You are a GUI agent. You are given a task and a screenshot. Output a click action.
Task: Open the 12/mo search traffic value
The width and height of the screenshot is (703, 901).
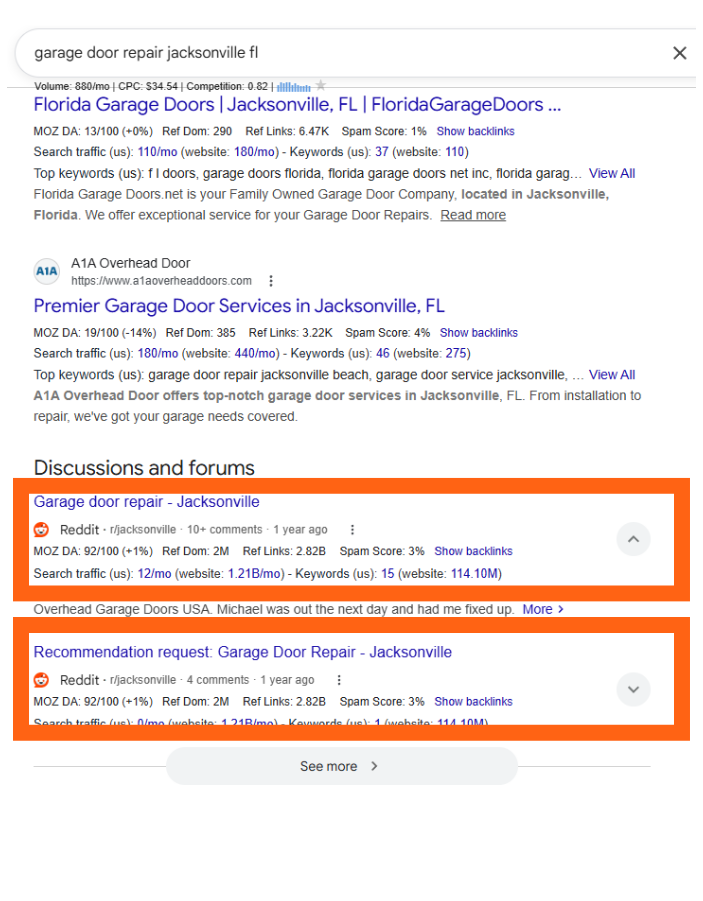coord(155,573)
